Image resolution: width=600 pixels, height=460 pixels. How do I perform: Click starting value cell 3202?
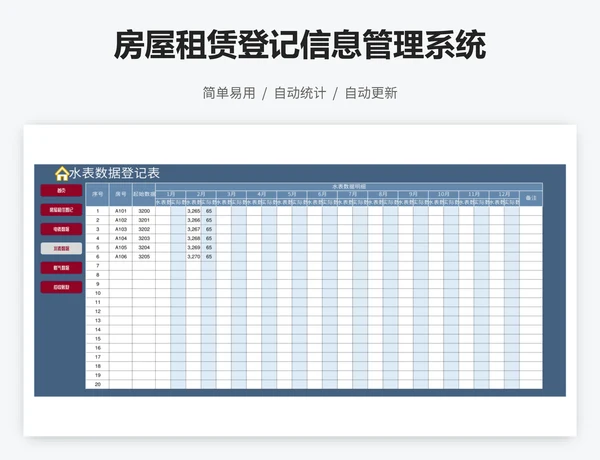point(144,229)
